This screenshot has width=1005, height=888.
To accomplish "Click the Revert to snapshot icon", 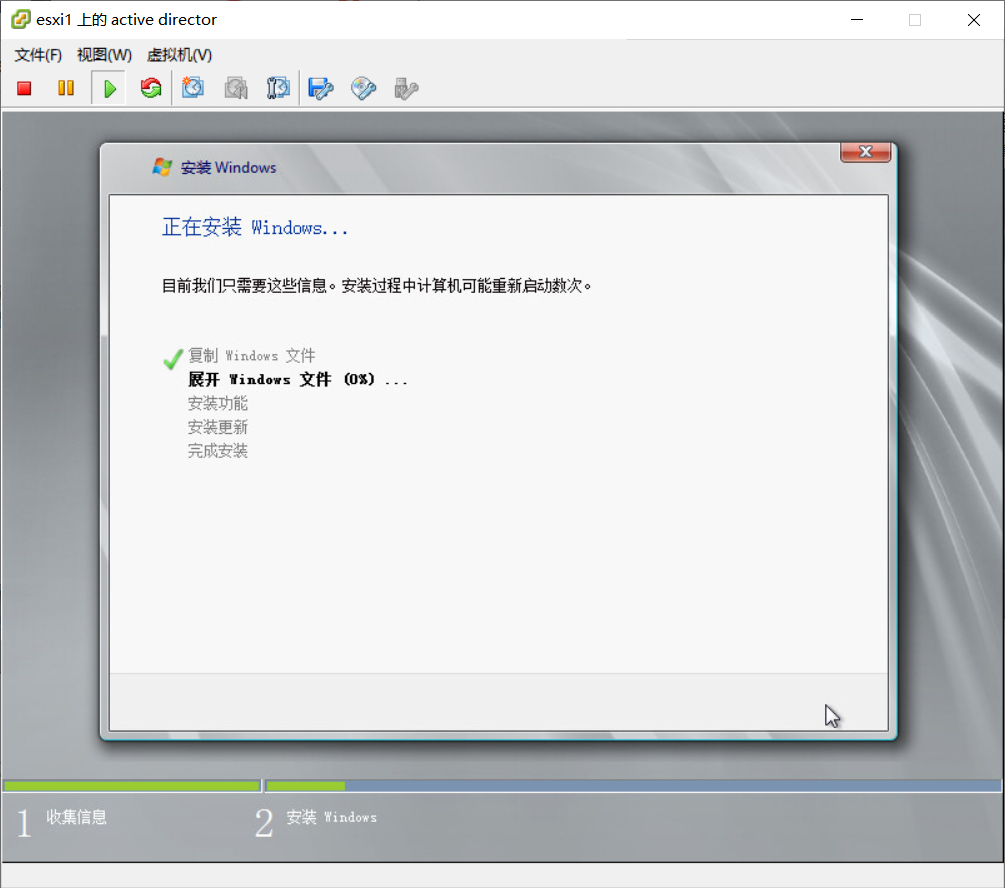I will [x=236, y=88].
